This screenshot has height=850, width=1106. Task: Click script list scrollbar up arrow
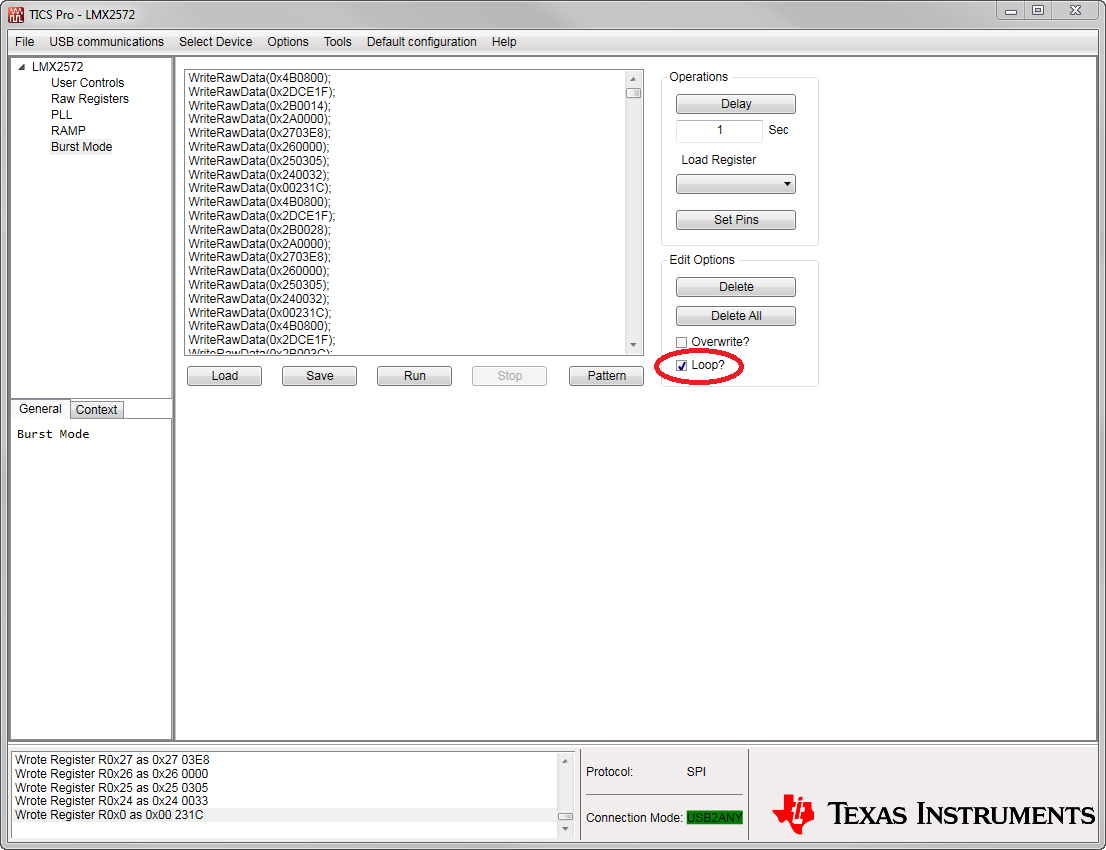pos(633,79)
